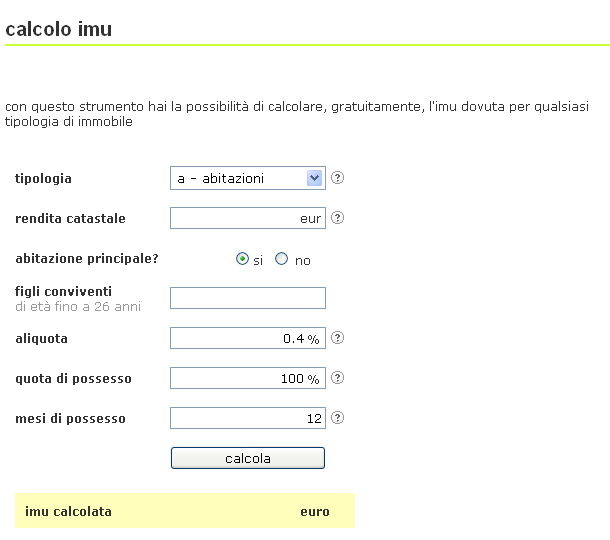
Task: Open the help icon beside rendita catastale
Action: (338, 218)
